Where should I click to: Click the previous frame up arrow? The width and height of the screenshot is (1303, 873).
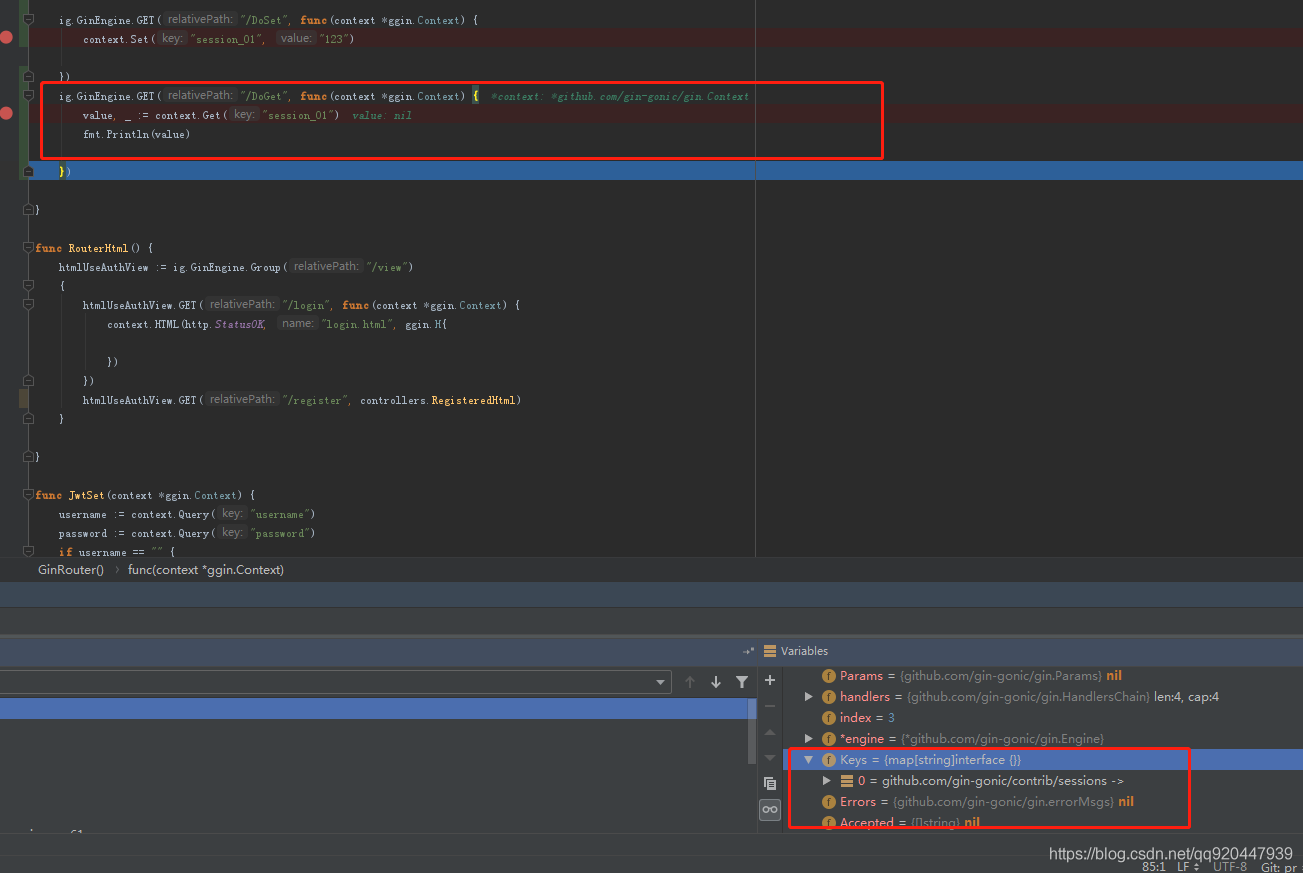click(x=690, y=682)
